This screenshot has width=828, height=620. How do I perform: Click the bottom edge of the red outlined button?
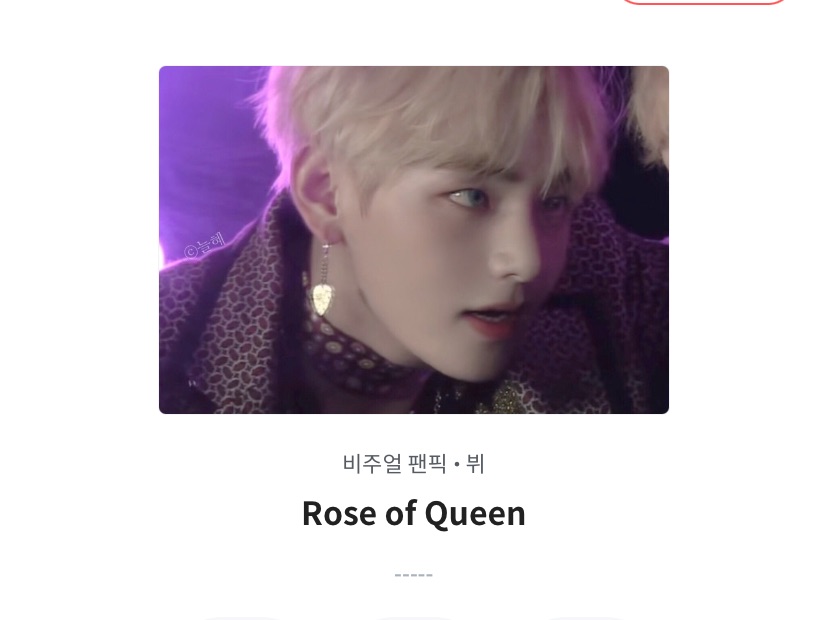coord(703,3)
